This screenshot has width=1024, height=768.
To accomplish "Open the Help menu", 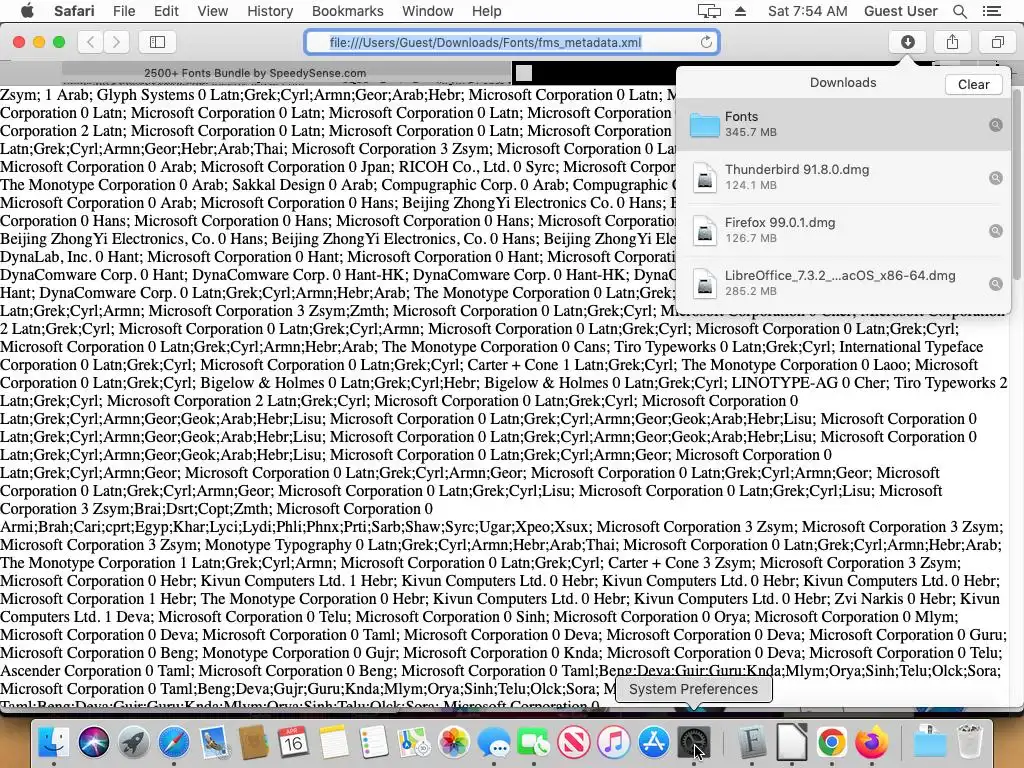I will 487,11.
